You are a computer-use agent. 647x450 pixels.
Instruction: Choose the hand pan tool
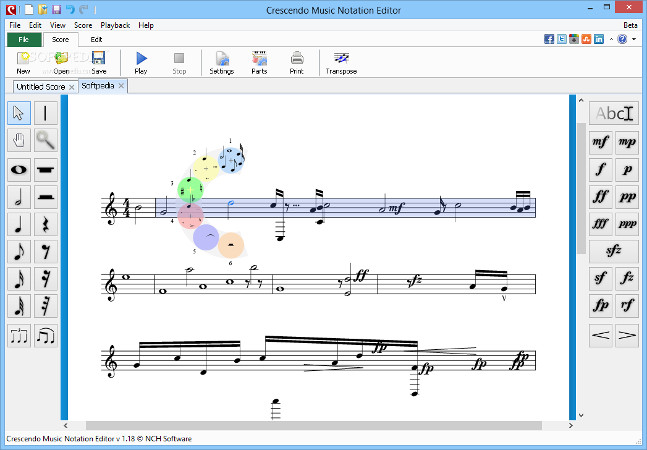coord(19,140)
